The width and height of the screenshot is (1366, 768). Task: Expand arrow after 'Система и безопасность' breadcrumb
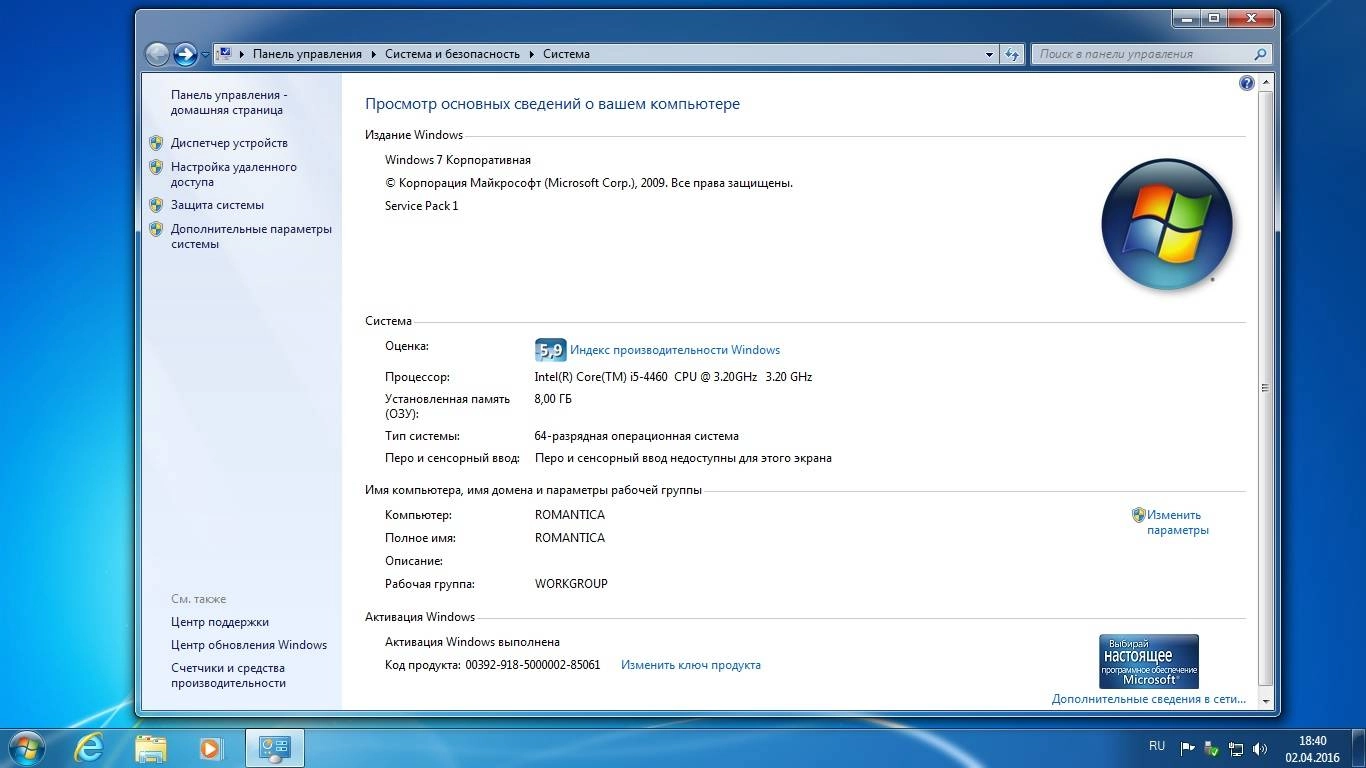coord(532,54)
